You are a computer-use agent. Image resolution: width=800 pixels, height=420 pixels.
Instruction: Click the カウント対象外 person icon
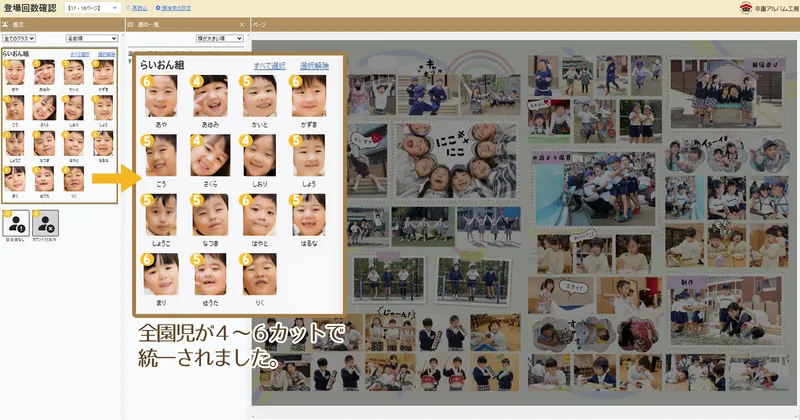point(47,222)
